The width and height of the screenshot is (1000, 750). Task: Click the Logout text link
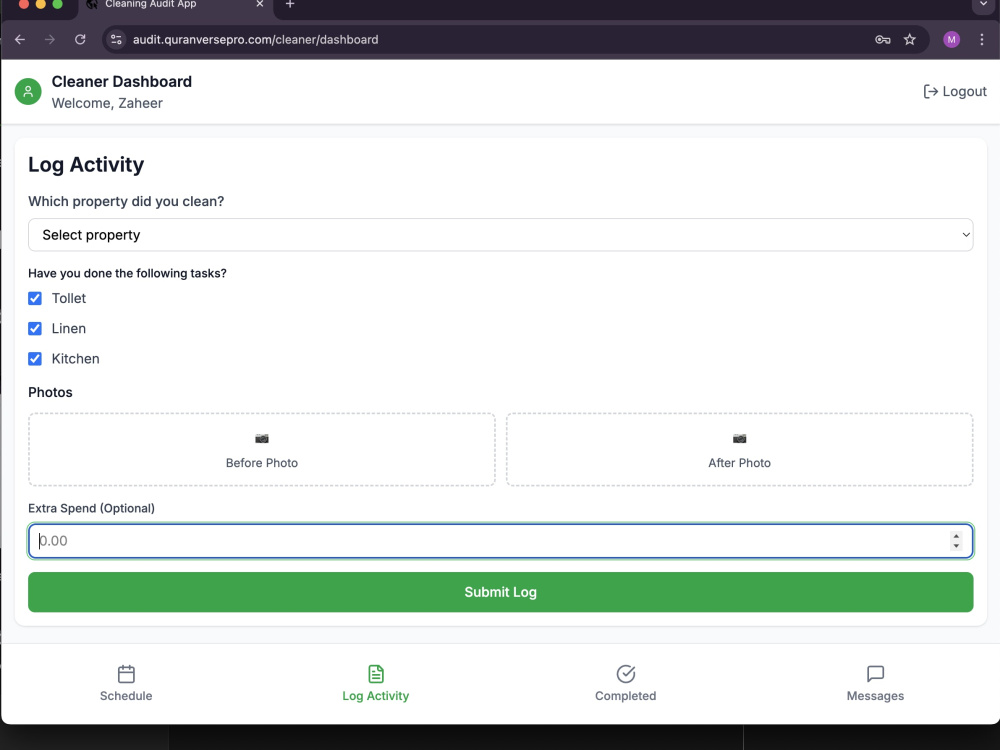[965, 92]
